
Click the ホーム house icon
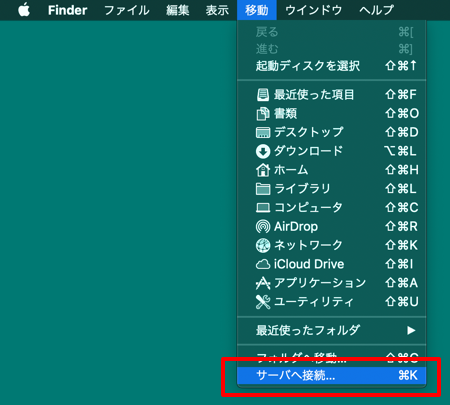point(263,170)
